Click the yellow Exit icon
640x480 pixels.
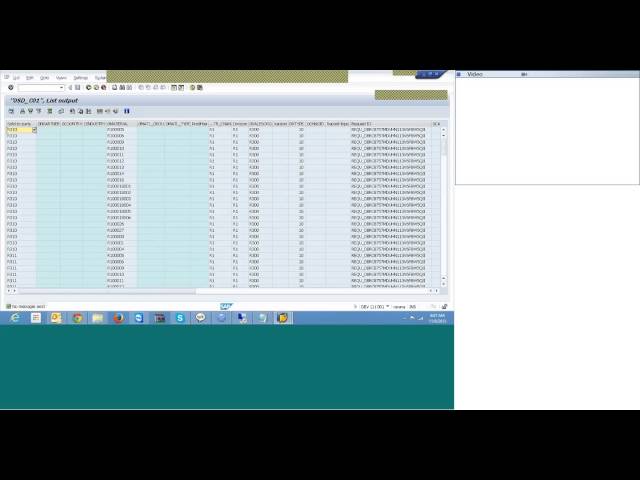tap(96, 87)
